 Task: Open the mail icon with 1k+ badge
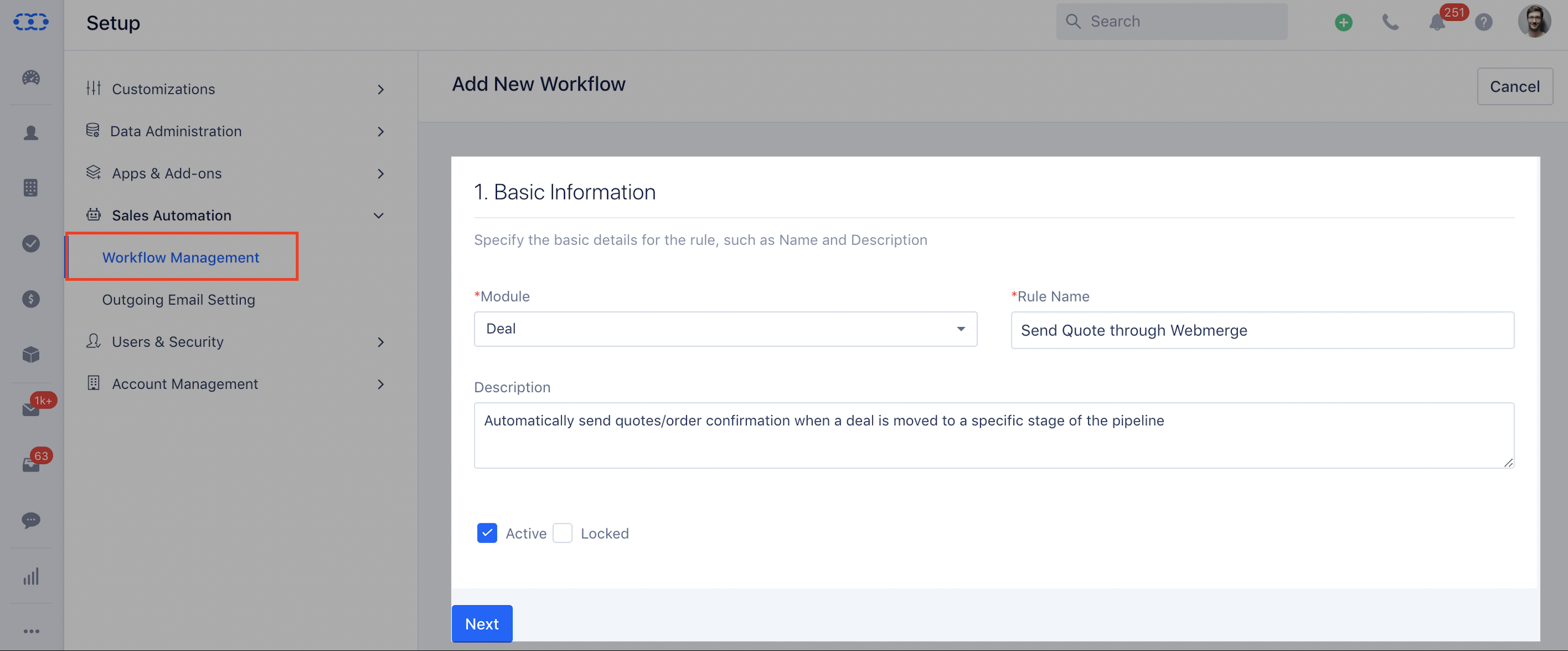(31, 409)
